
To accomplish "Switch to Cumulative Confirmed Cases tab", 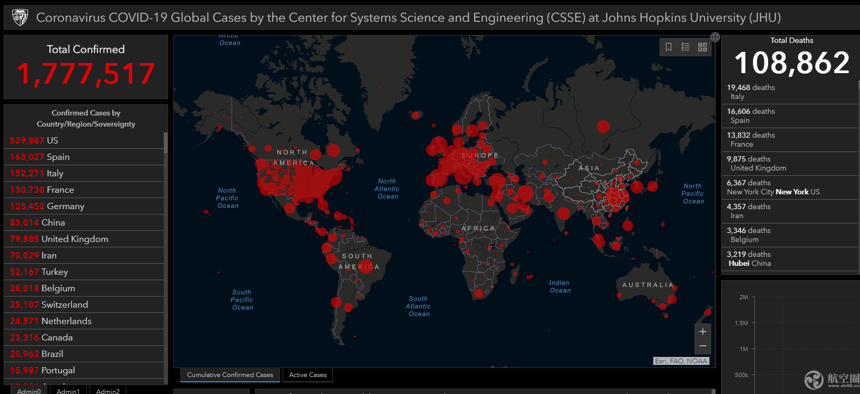I will coord(230,375).
